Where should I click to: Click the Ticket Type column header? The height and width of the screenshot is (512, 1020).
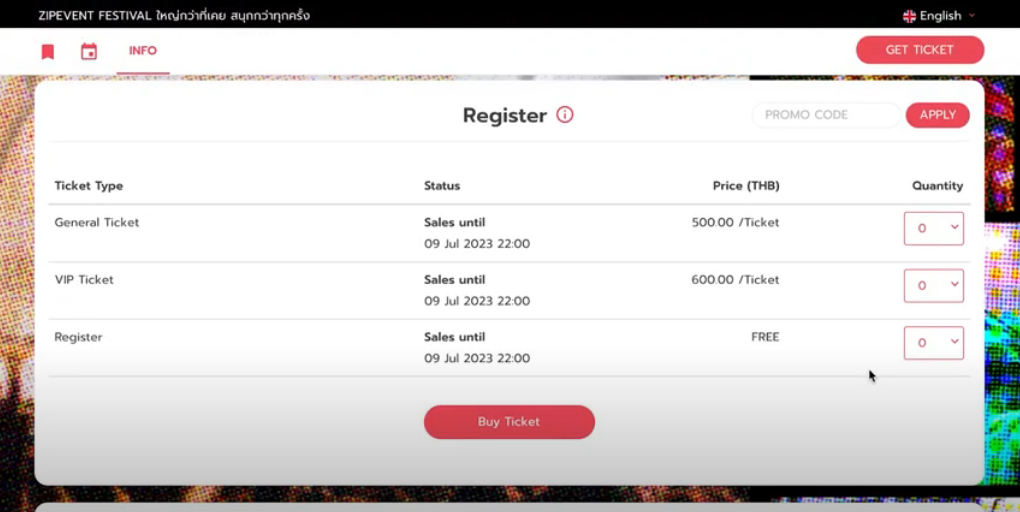(89, 186)
